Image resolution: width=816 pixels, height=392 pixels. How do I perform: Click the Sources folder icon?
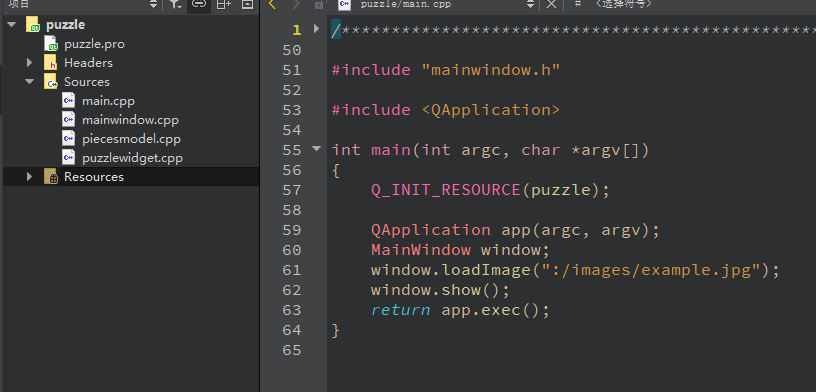tap(50, 82)
